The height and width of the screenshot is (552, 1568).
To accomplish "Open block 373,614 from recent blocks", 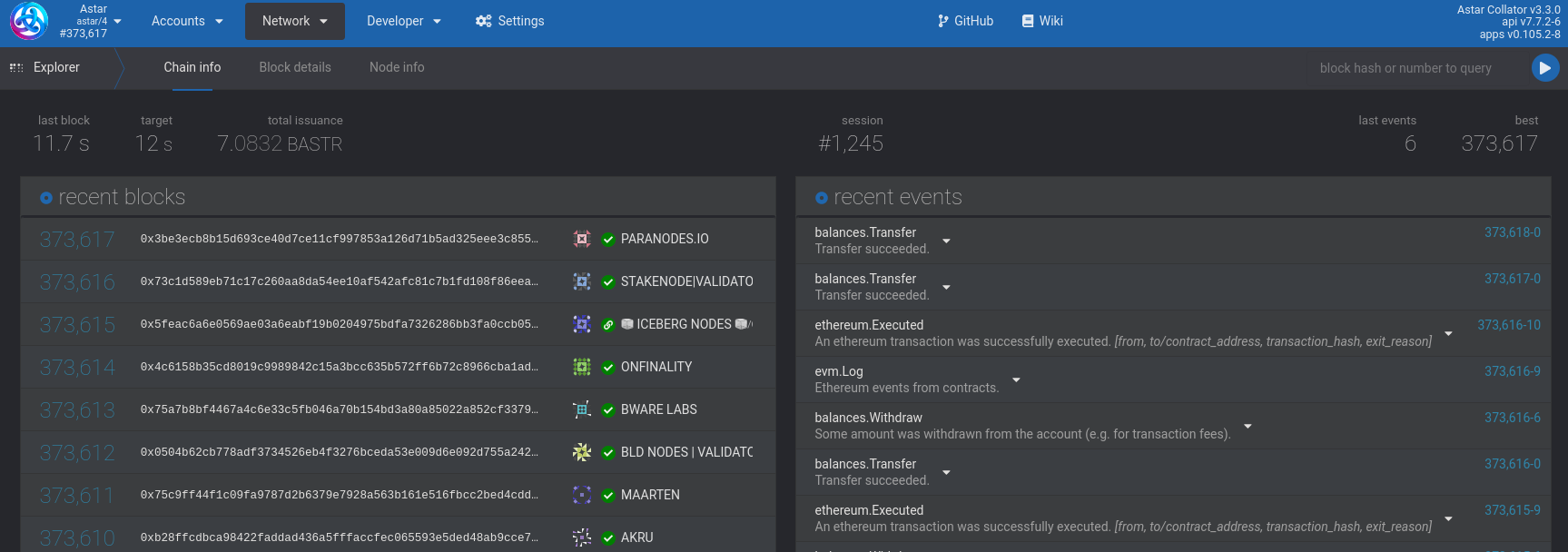I will click(x=77, y=368).
